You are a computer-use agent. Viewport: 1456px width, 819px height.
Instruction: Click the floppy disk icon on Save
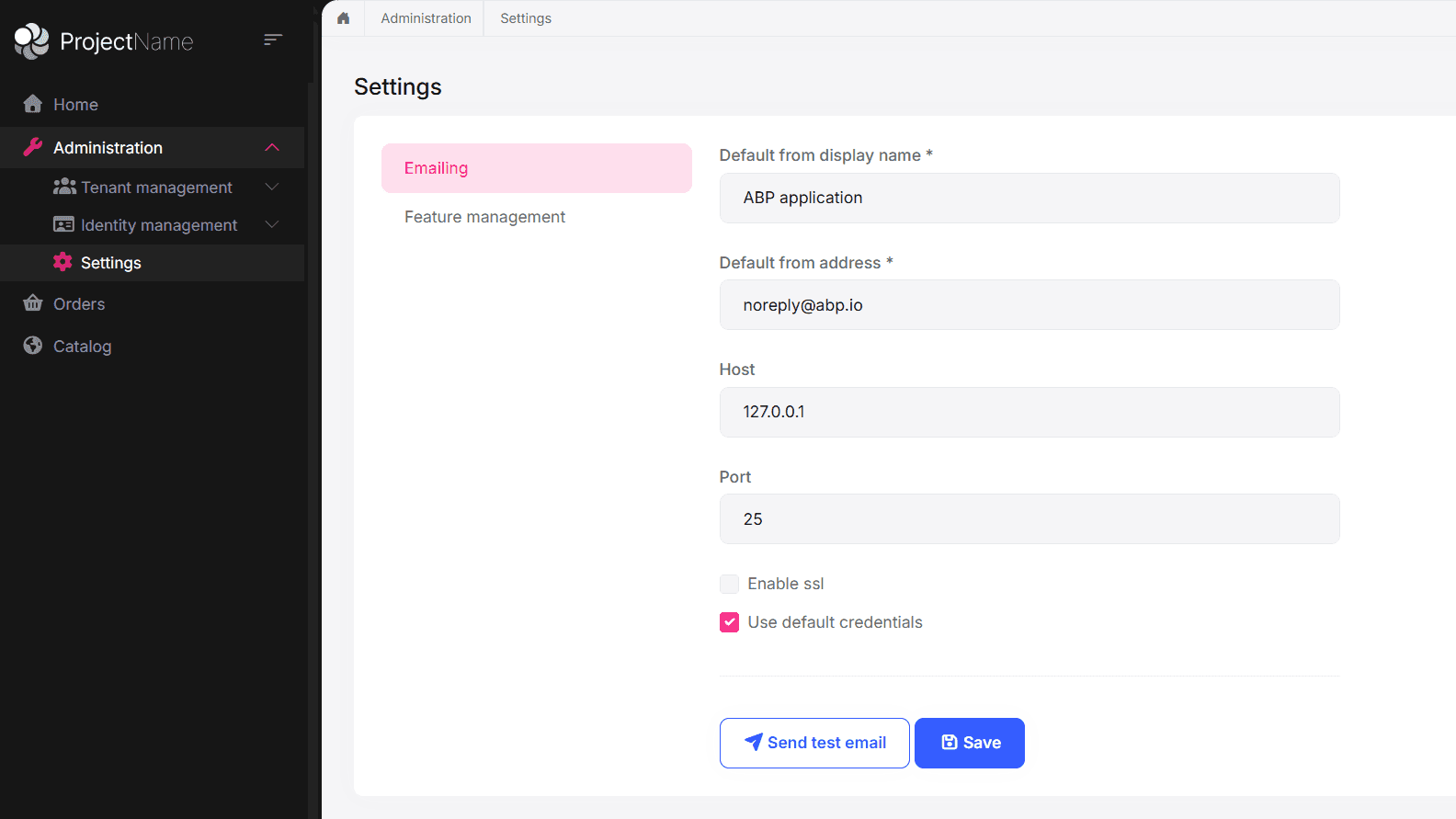coord(950,742)
